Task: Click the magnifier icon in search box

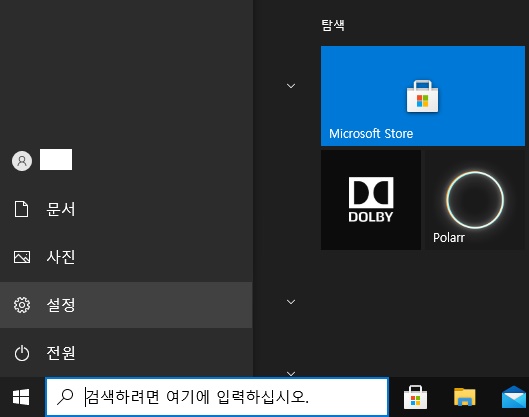Action: click(x=65, y=397)
